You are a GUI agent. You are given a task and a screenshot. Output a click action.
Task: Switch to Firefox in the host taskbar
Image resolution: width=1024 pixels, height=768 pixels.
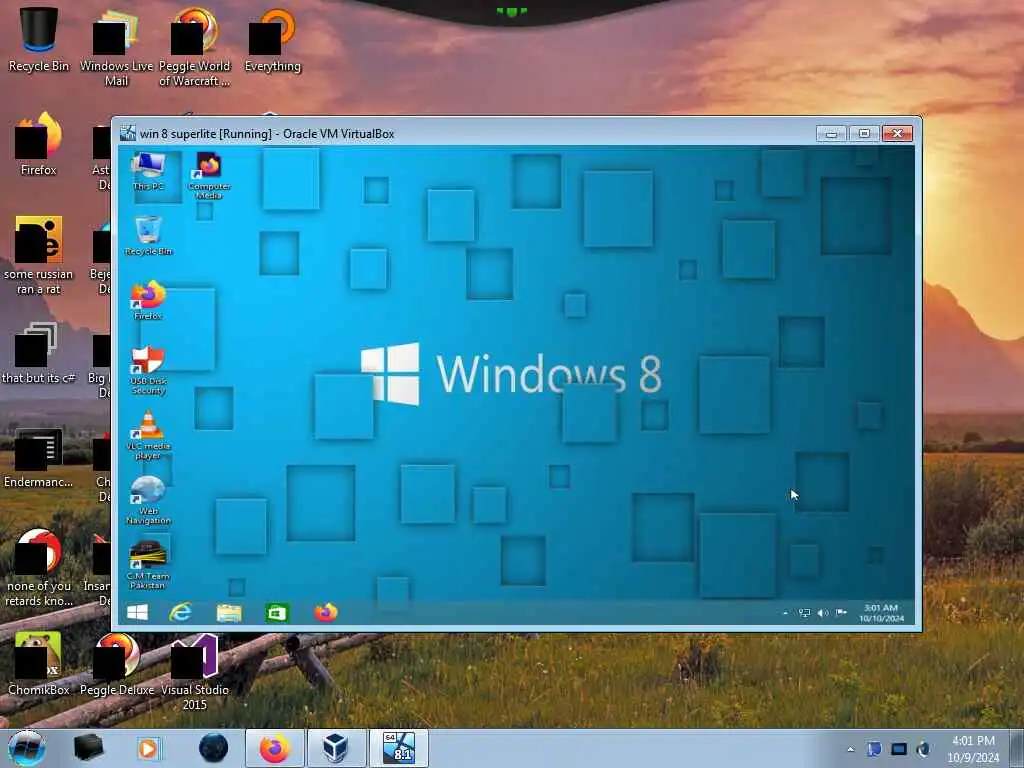[x=275, y=748]
